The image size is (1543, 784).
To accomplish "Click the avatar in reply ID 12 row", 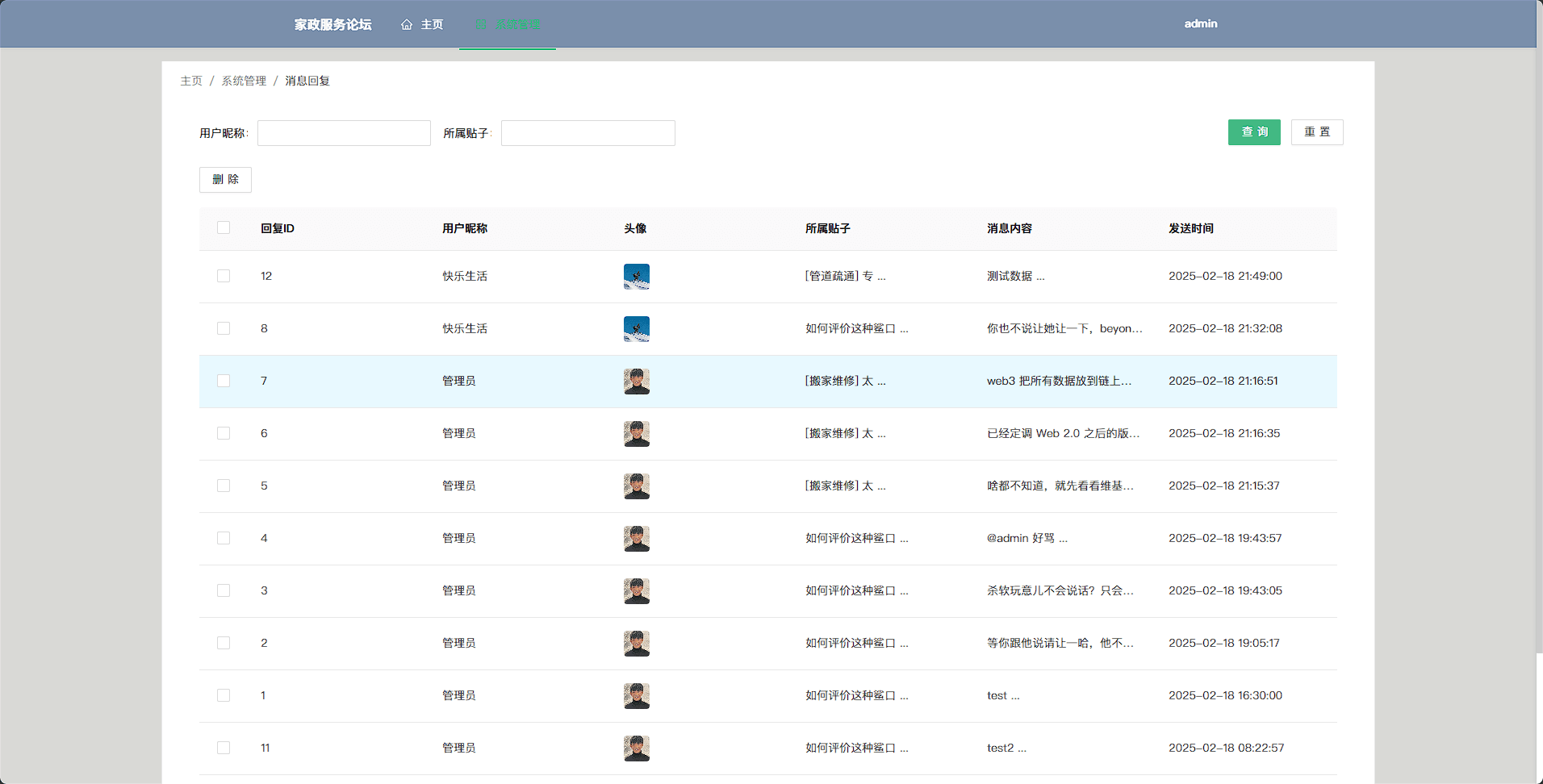I will 636,277.
